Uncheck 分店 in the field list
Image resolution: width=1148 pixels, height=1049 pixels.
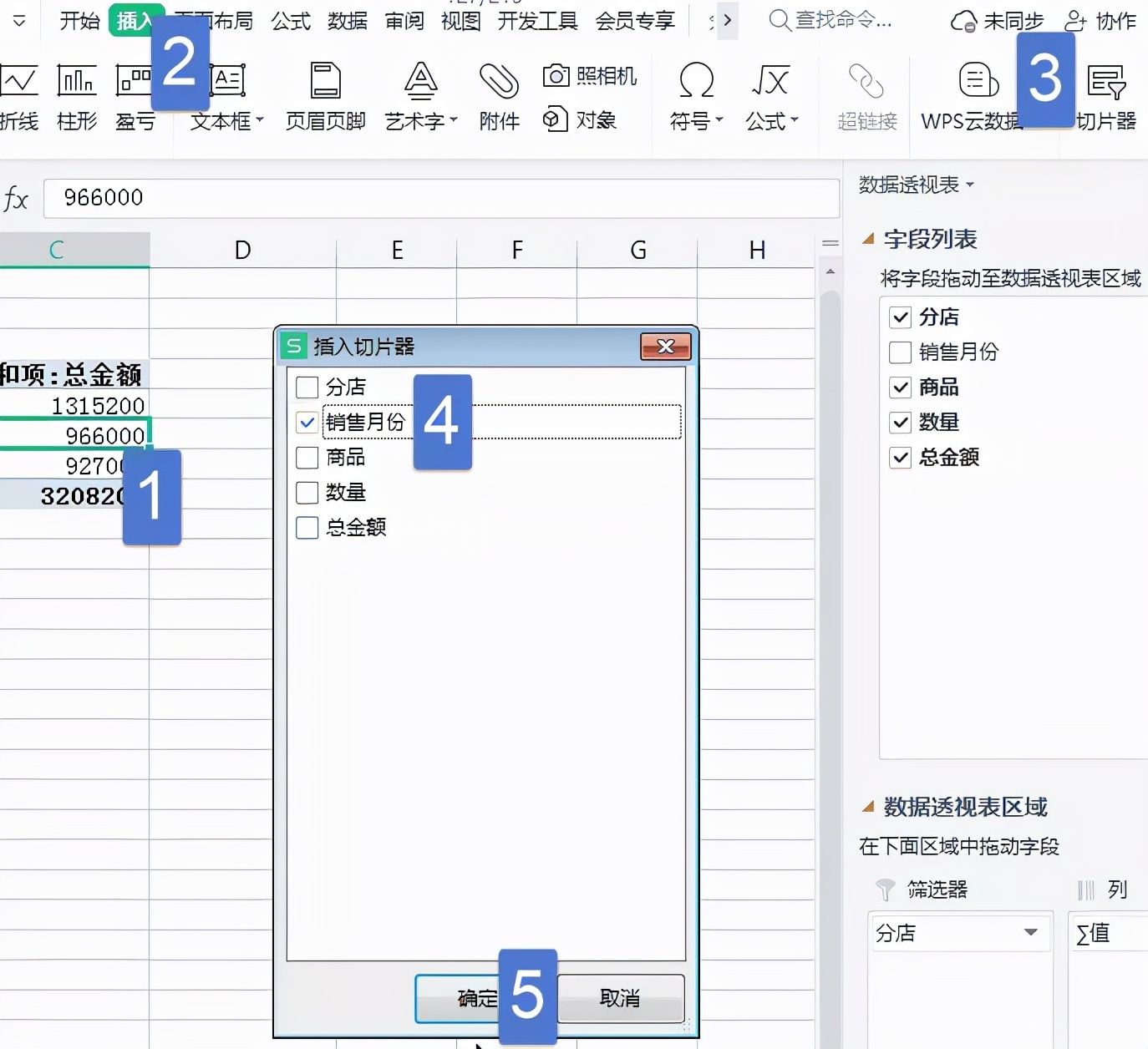pos(900,317)
